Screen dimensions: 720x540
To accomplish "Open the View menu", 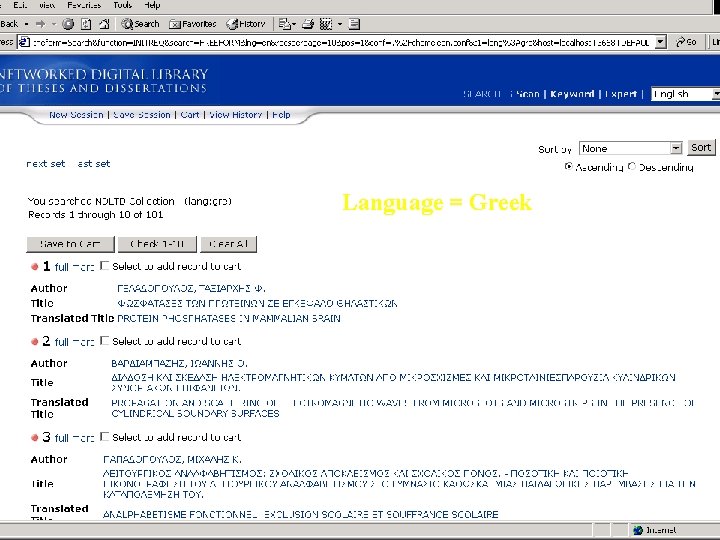I will (x=47, y=6).
